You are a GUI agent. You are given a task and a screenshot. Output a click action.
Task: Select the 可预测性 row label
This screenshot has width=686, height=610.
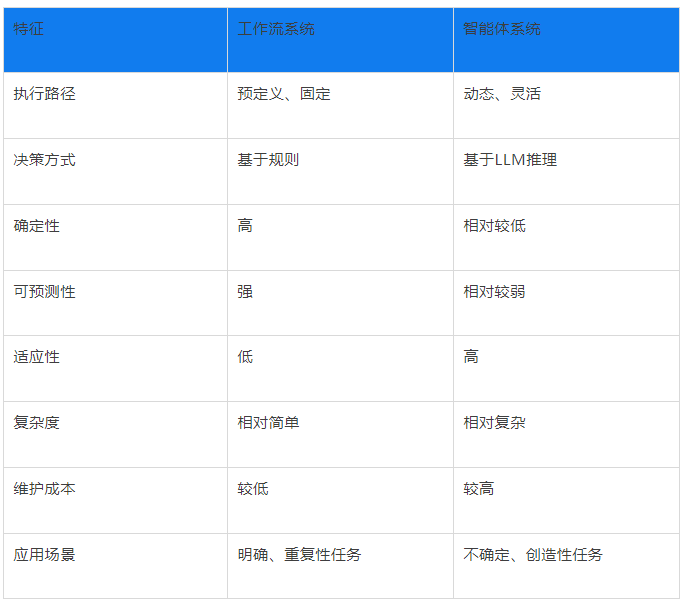[116, 303]
